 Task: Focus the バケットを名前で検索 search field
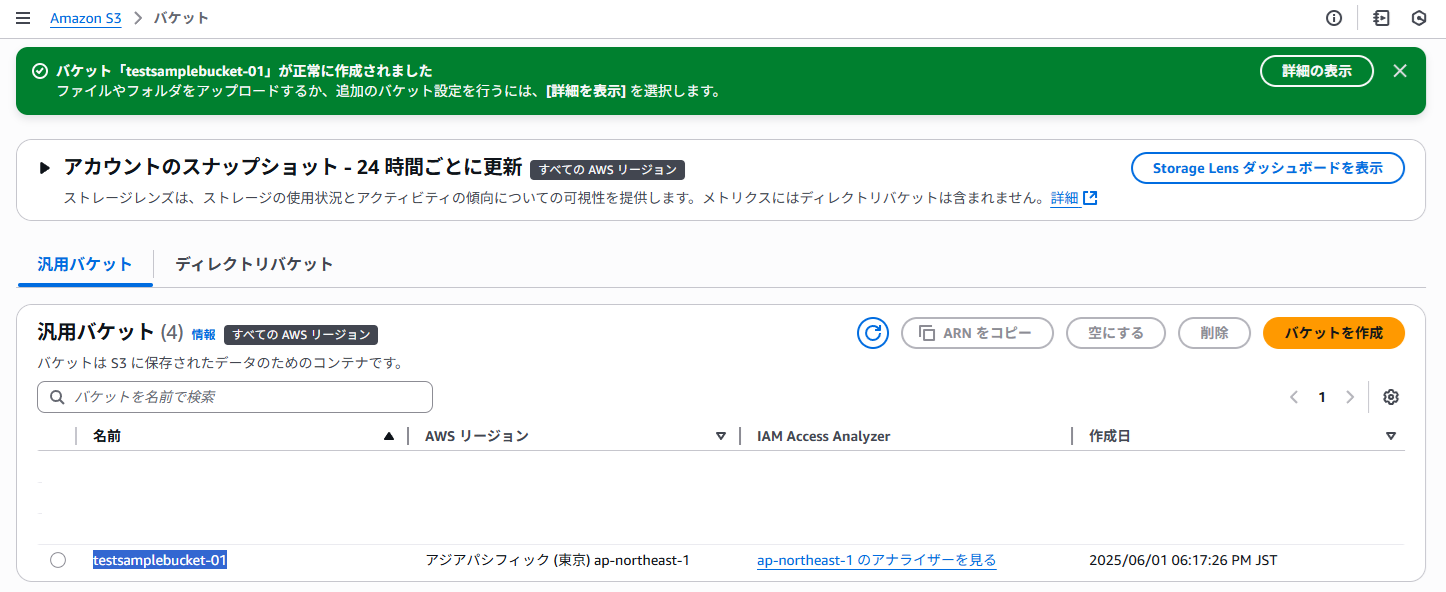pos(235,397)
